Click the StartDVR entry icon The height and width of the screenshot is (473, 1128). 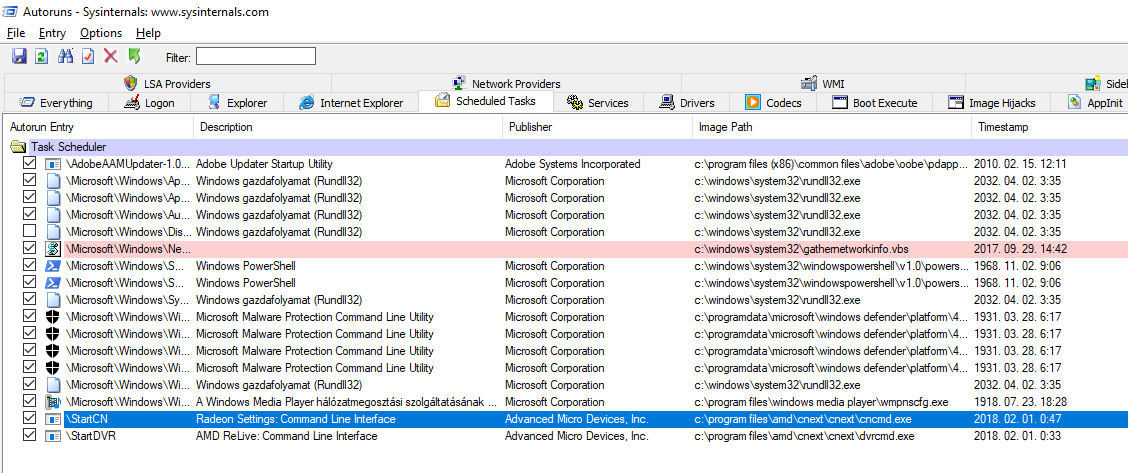point(53,436)
